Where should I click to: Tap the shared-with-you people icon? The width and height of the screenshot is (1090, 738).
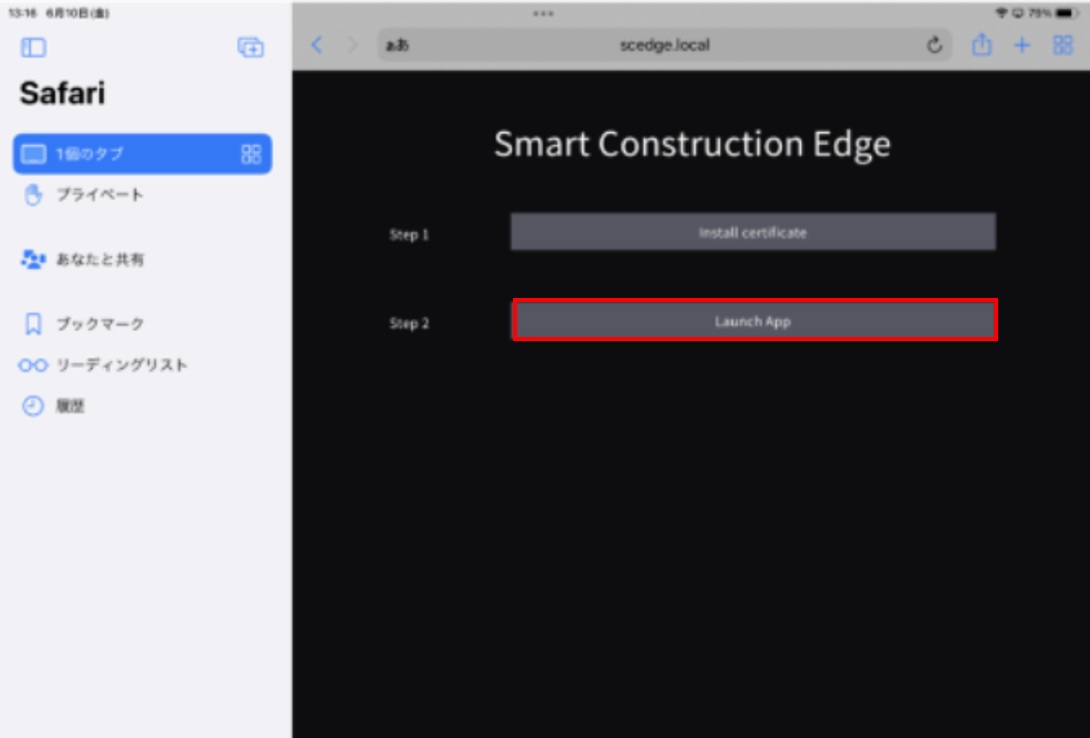[33, 259]
